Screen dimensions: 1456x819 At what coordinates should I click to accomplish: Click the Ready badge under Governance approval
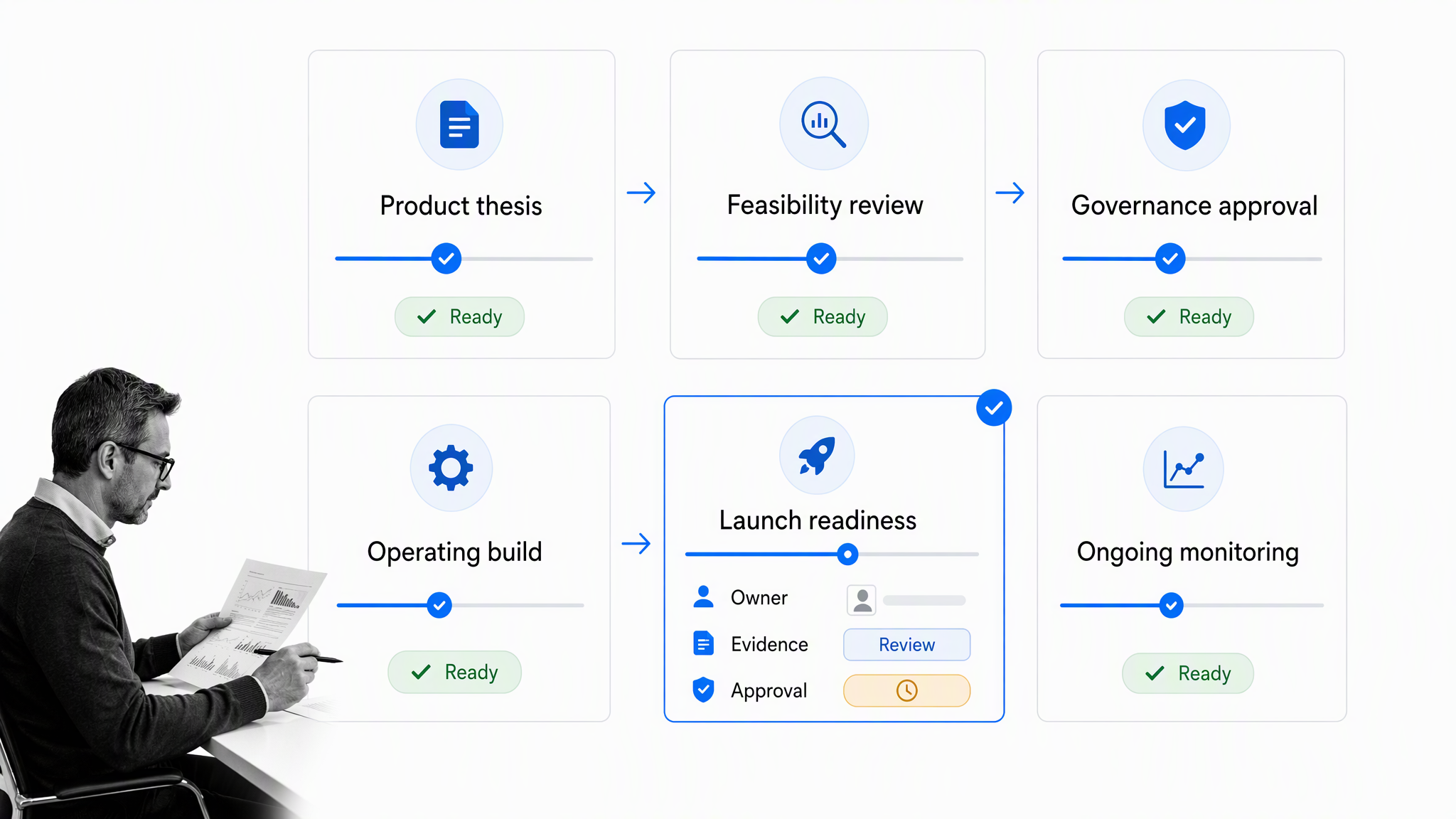(1189, 316)
